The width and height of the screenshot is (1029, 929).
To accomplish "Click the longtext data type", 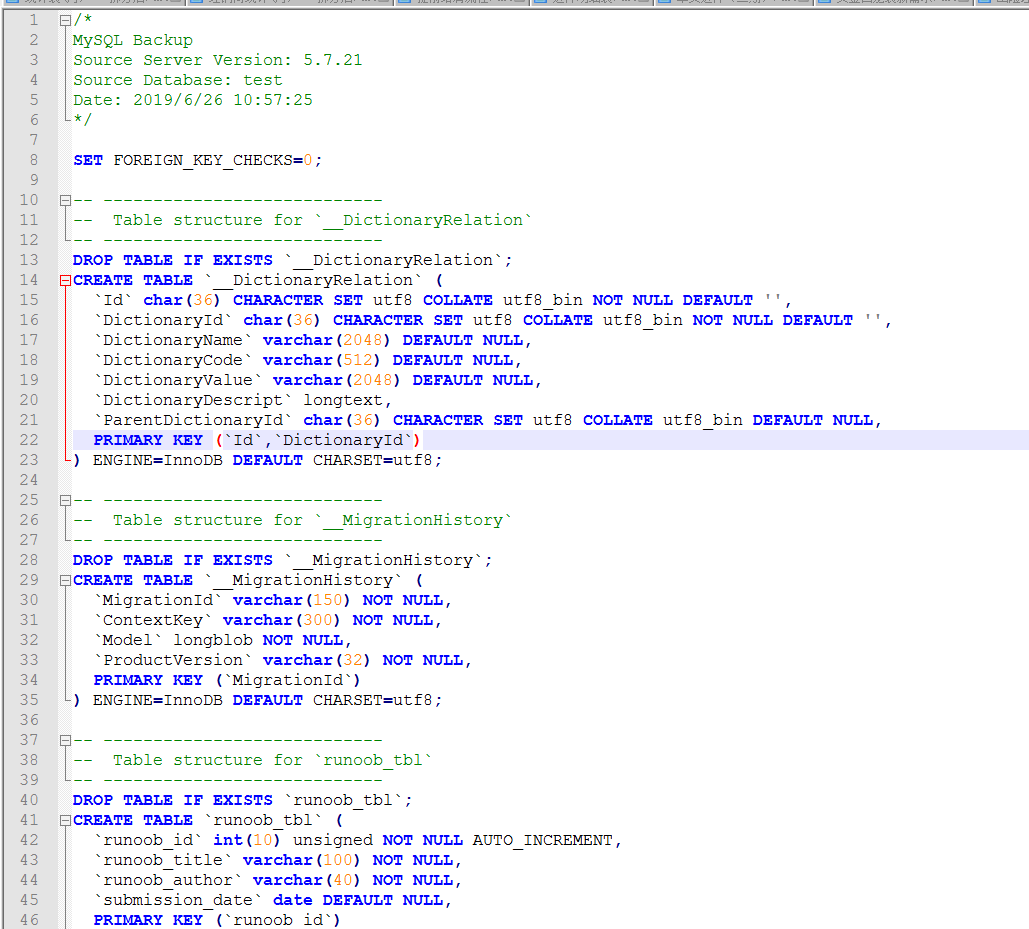I will [x=343, y=400].
